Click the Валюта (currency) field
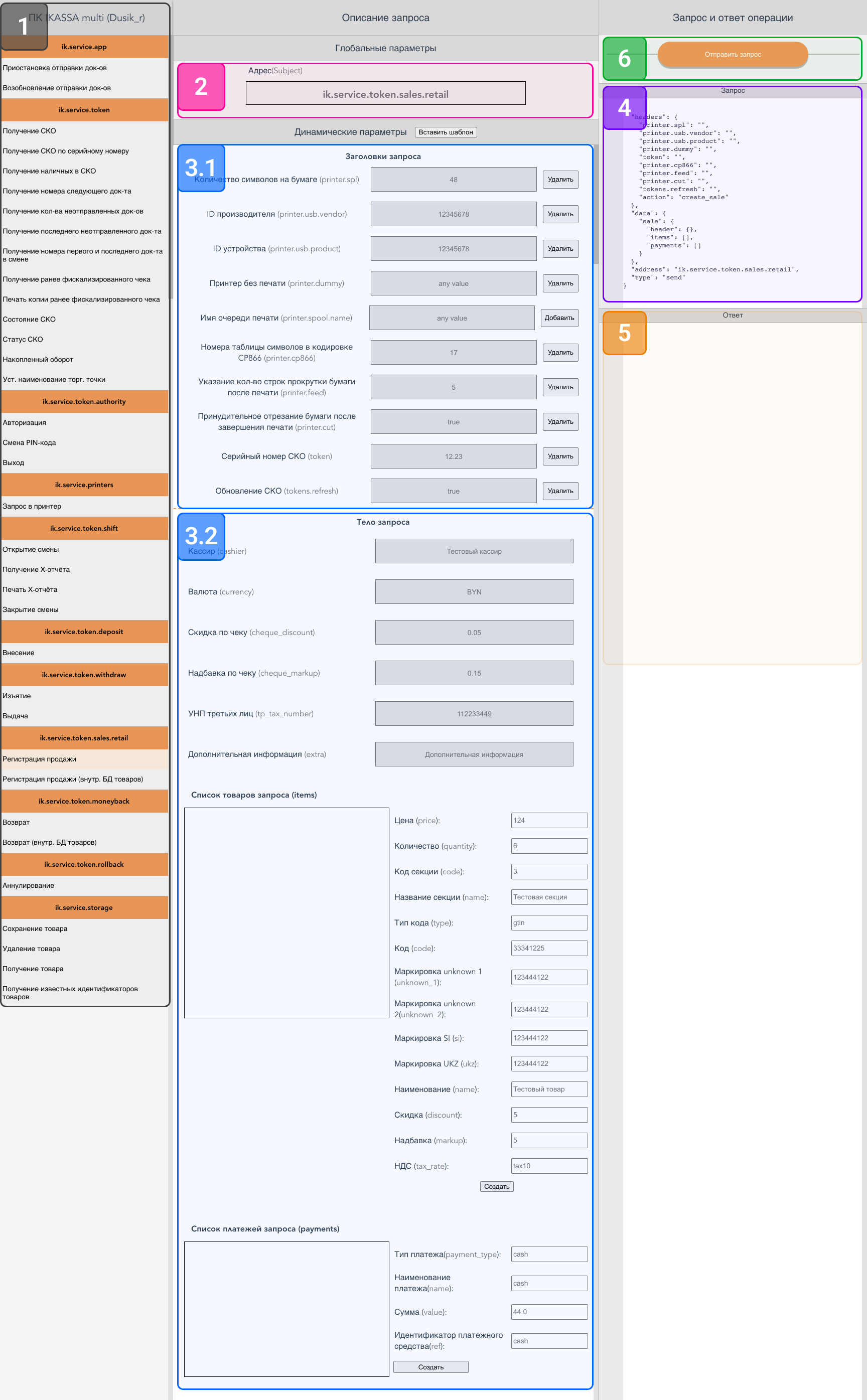The width and height of the screenshot is (867, 1400). (474, 591)
